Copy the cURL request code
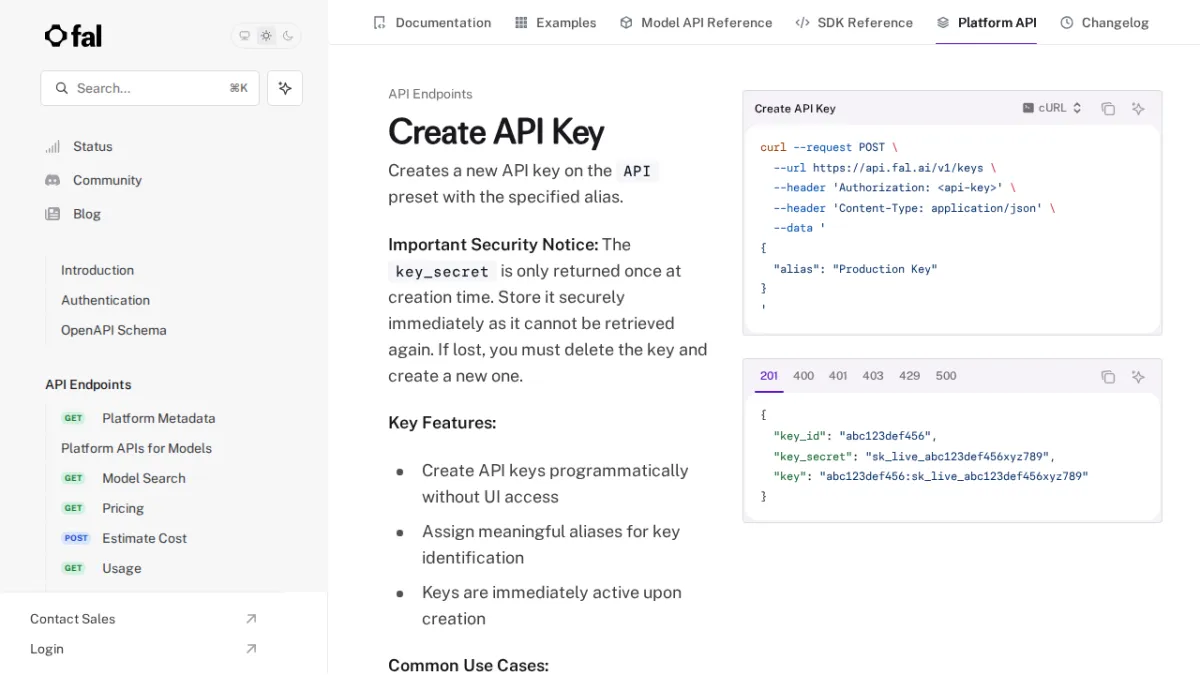1200x675 pixels. (1108, 108)
